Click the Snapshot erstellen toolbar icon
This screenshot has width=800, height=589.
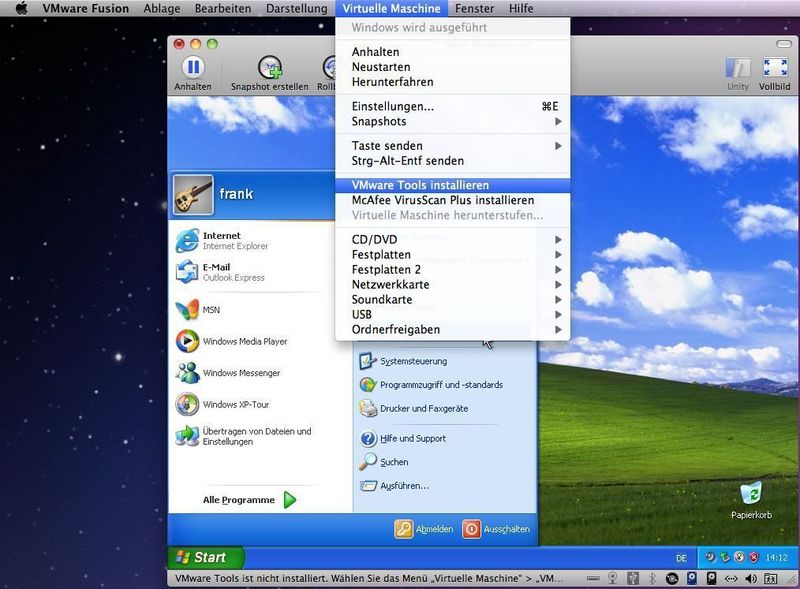click(270, 68)
